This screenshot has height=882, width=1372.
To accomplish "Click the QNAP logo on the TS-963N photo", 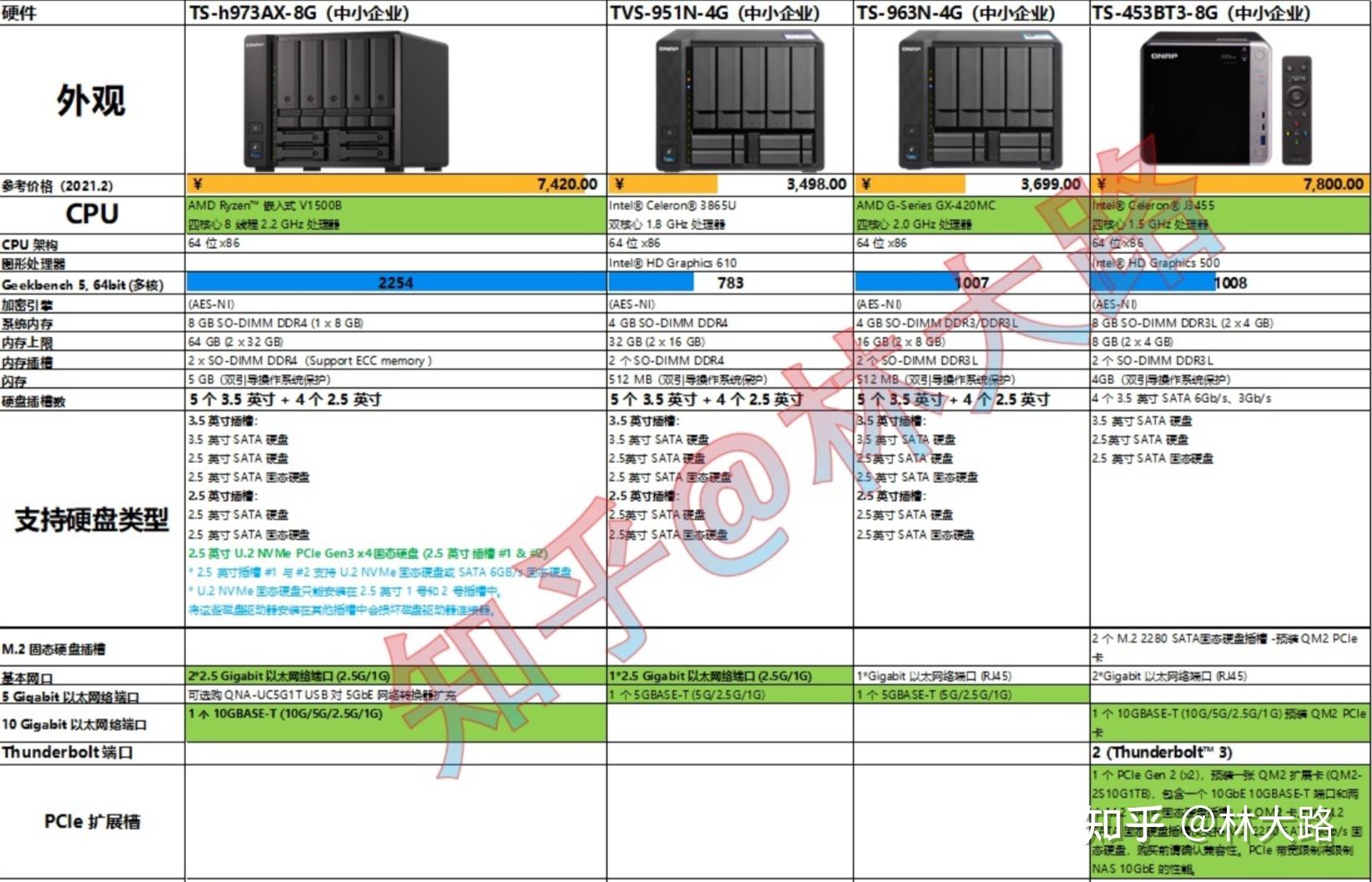I will [x=911, y=49].
